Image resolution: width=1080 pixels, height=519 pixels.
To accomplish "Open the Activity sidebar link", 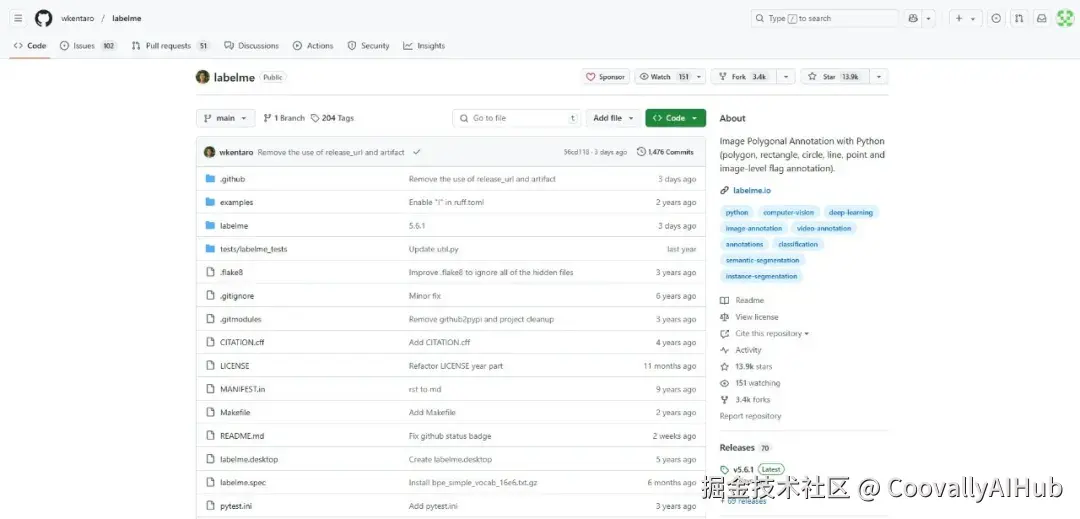I will tap(740, 350).
